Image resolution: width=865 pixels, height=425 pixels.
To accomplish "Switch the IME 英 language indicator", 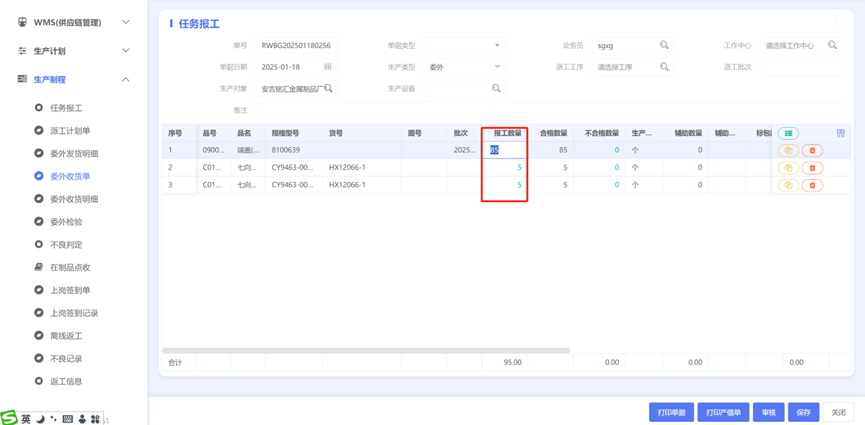I will coord(26,419).
